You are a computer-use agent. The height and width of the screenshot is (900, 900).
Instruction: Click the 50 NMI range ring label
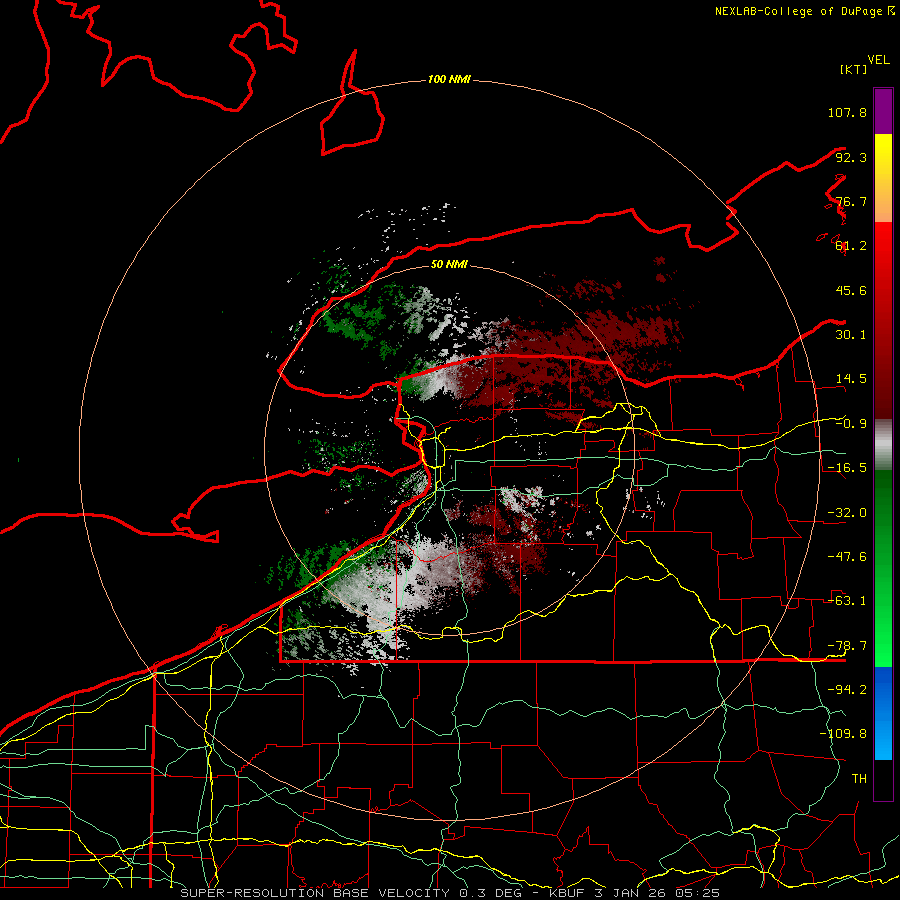pos(449,264)
